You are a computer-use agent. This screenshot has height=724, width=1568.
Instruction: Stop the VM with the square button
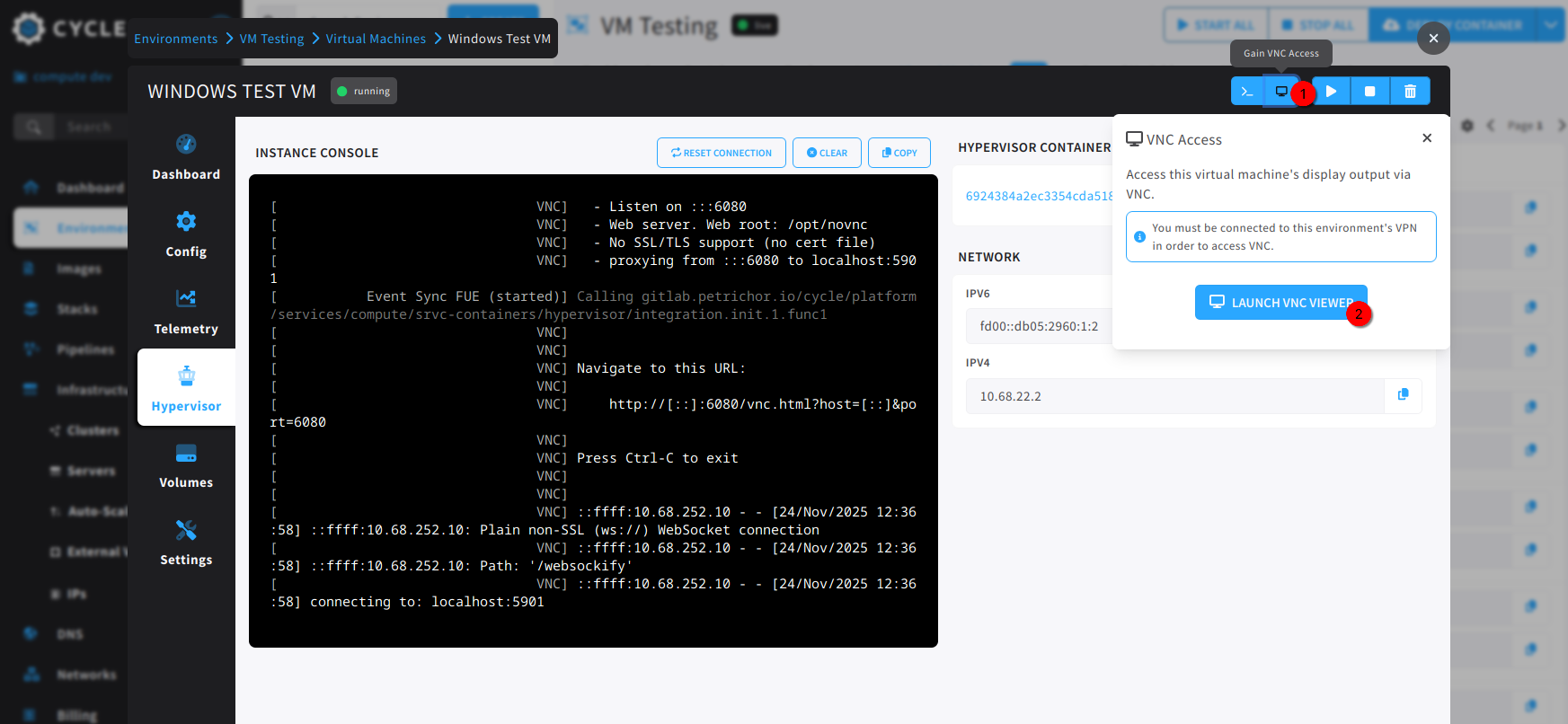[1370, 91]
